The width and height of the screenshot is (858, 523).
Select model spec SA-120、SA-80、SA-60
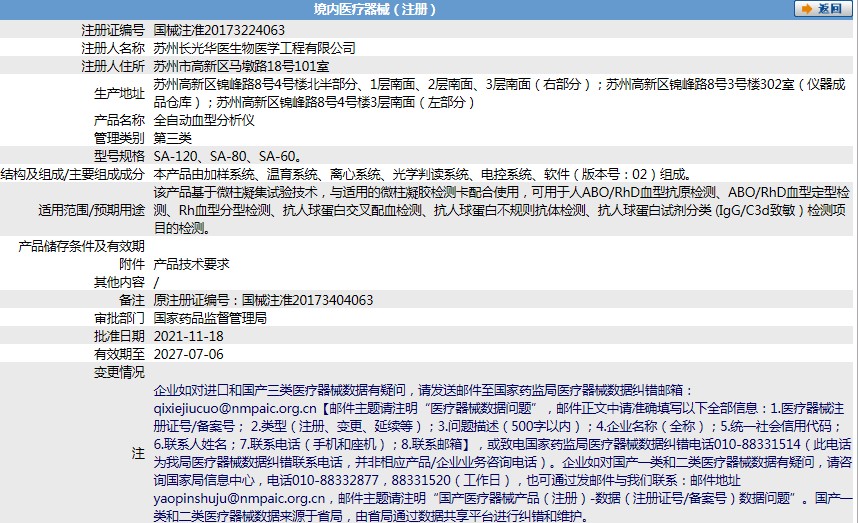227,156
